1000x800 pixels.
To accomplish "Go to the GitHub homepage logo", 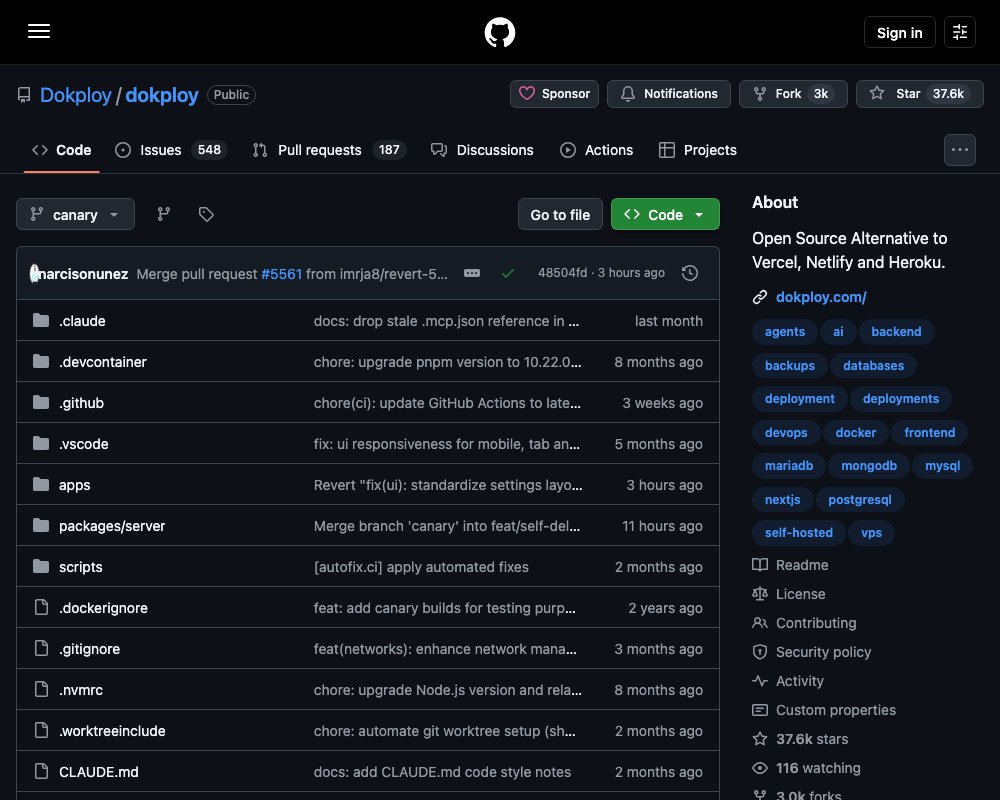I will coord(499,32).
